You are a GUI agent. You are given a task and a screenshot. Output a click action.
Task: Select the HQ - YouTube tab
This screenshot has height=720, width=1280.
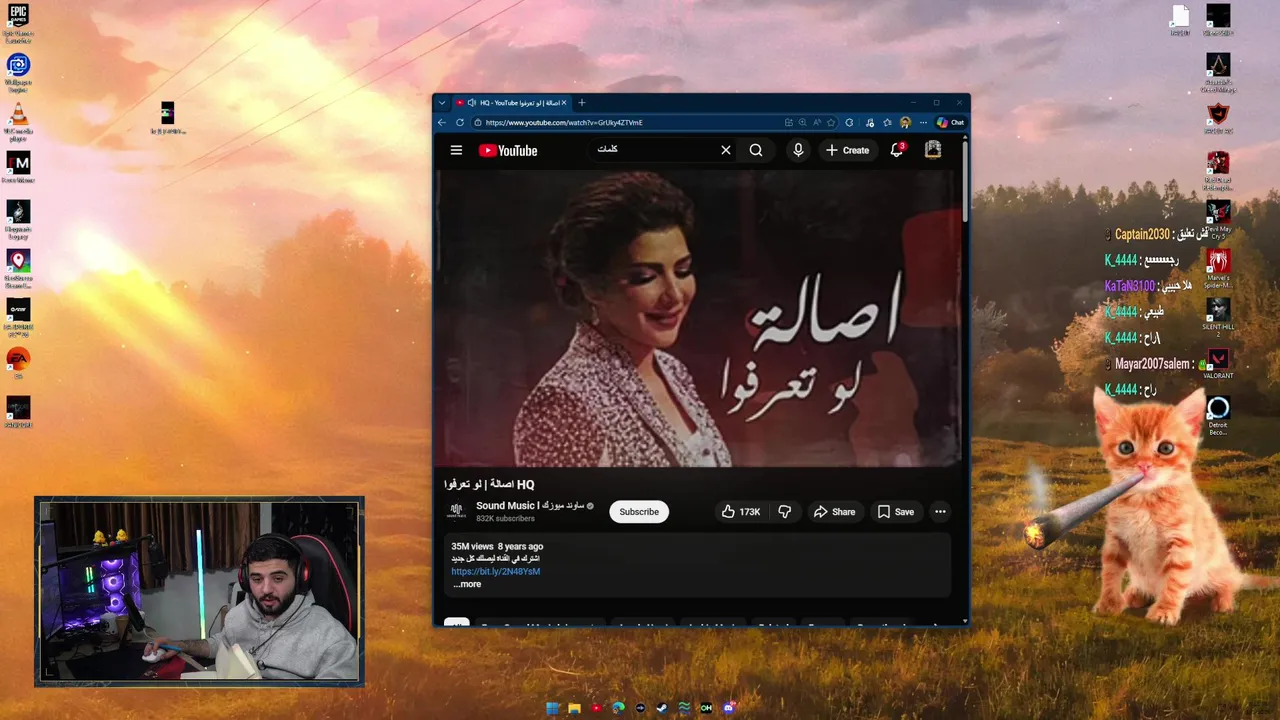point(512,102)
